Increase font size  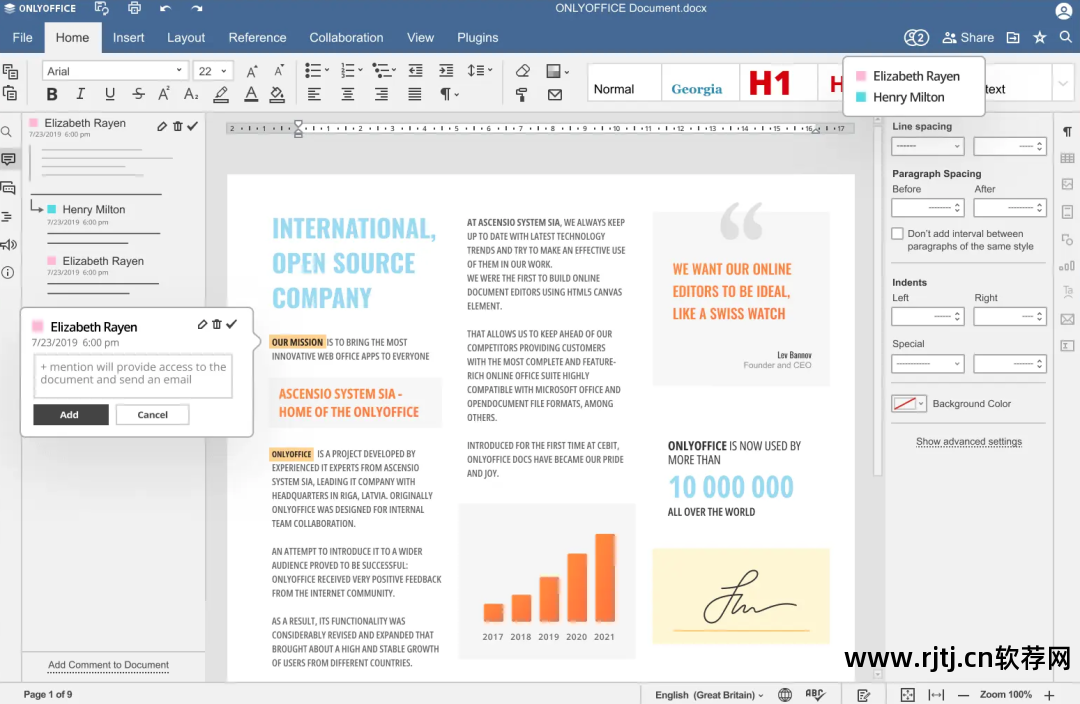point(252,71)
